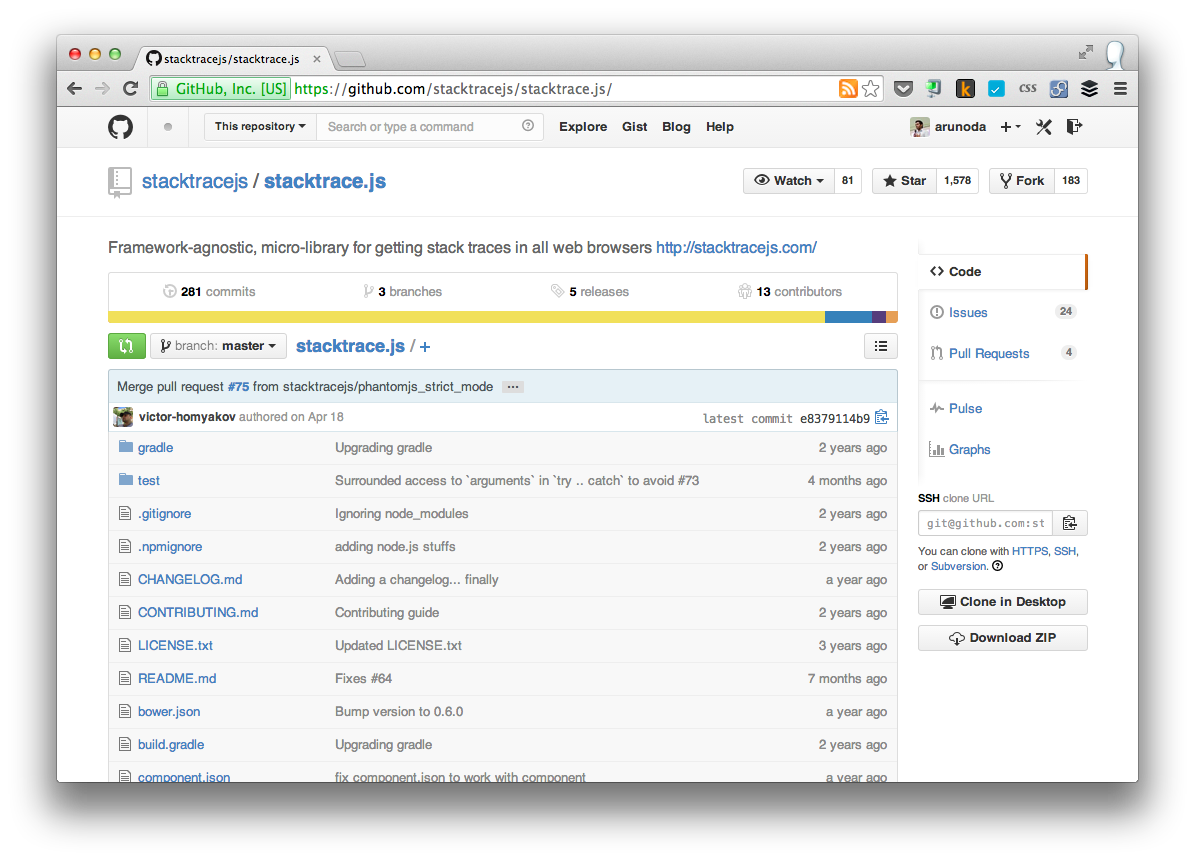Click the orange language bar segment
This screenshot has width=1195, height=861.
892,317
